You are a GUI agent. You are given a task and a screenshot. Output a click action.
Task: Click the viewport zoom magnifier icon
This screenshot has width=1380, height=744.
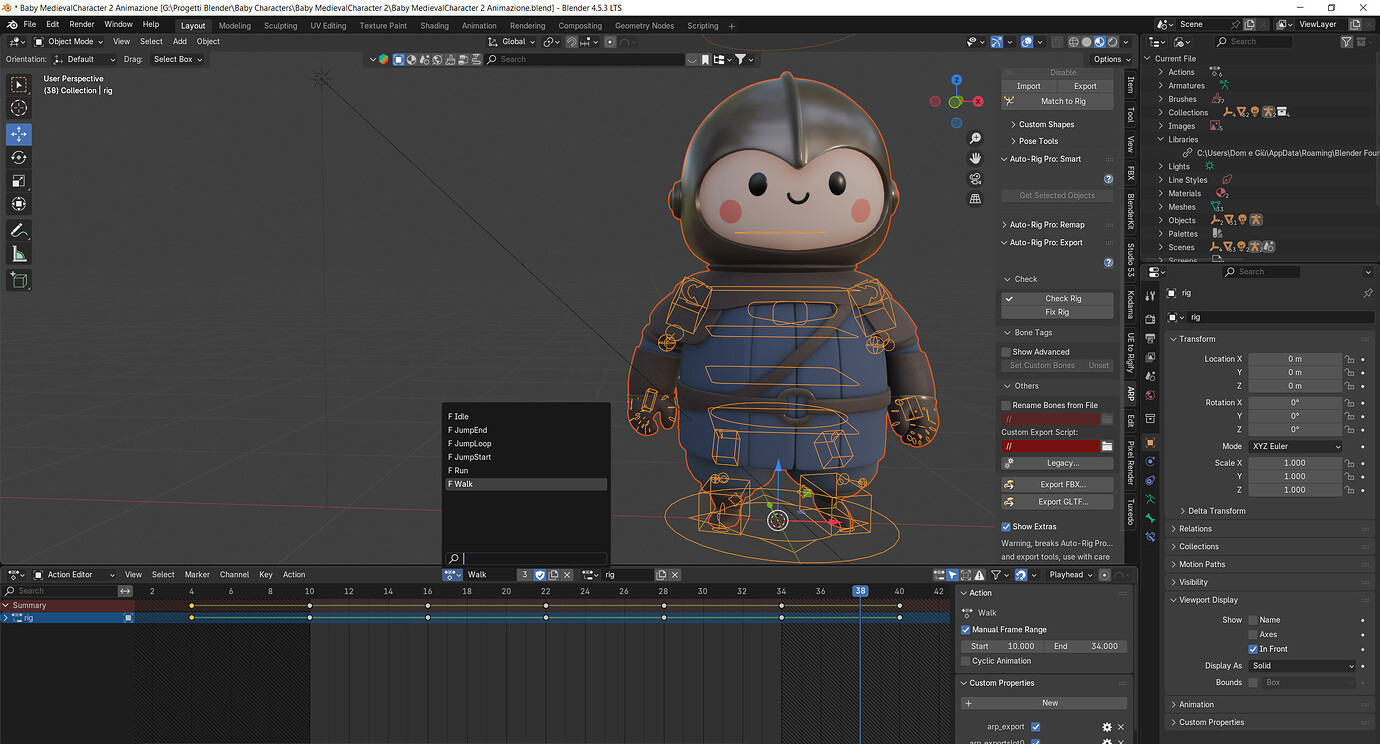coord(975,139)
